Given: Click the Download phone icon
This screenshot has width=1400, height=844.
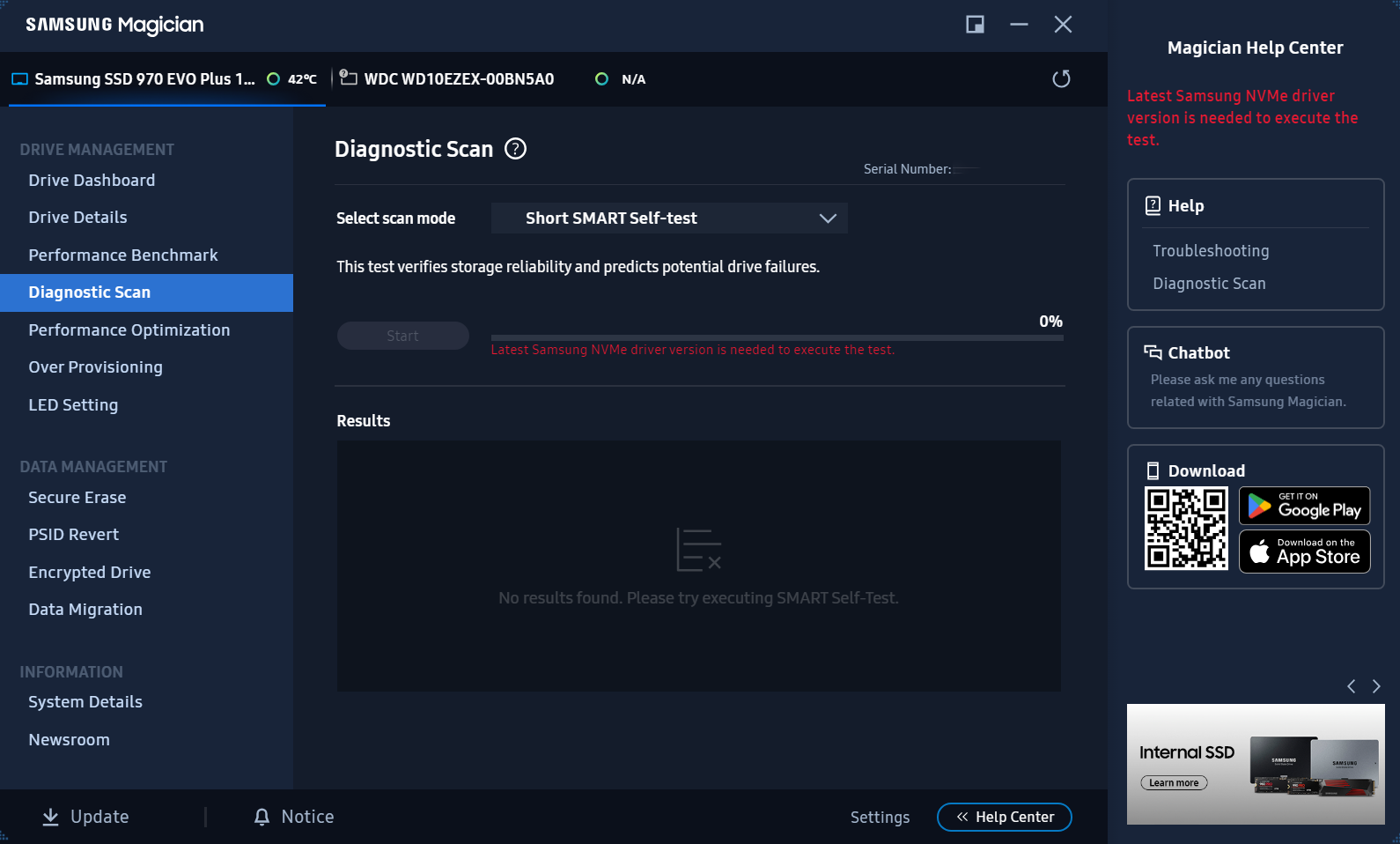Looking at the screenshot, I should [1153, 470].
